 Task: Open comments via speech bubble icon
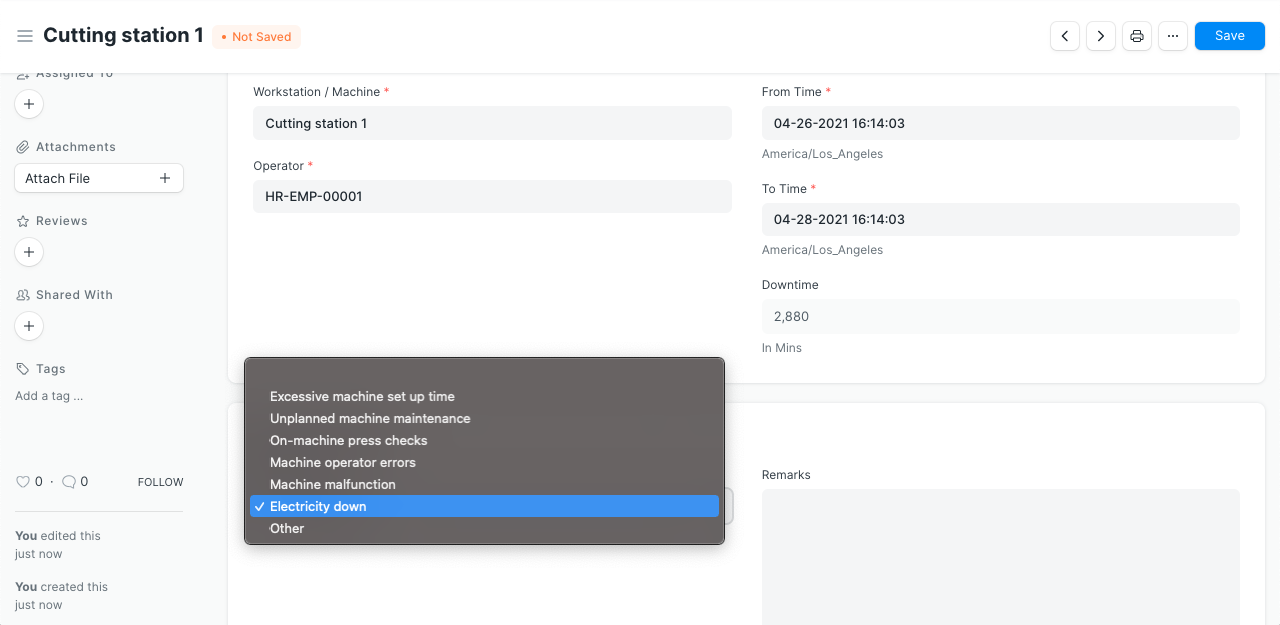[69, 482]
